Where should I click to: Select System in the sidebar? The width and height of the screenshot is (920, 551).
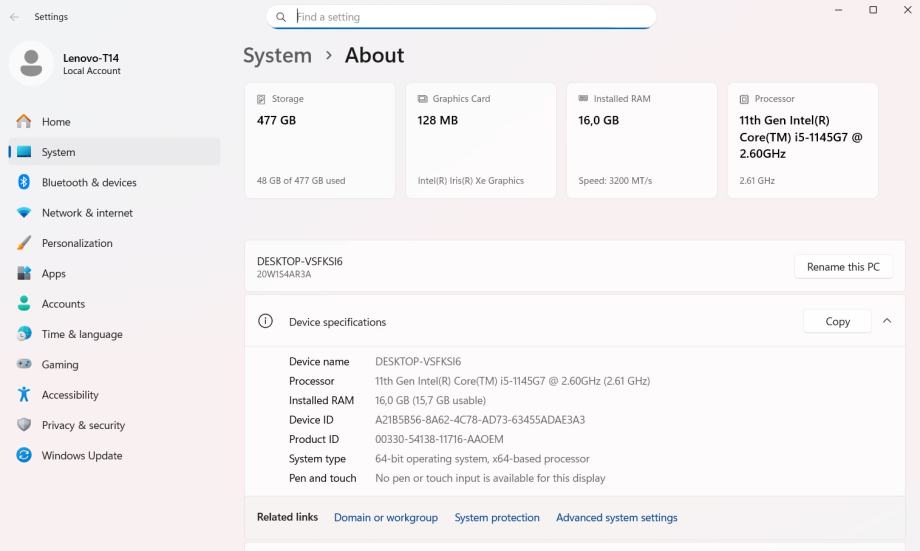(x=58, y=152)
